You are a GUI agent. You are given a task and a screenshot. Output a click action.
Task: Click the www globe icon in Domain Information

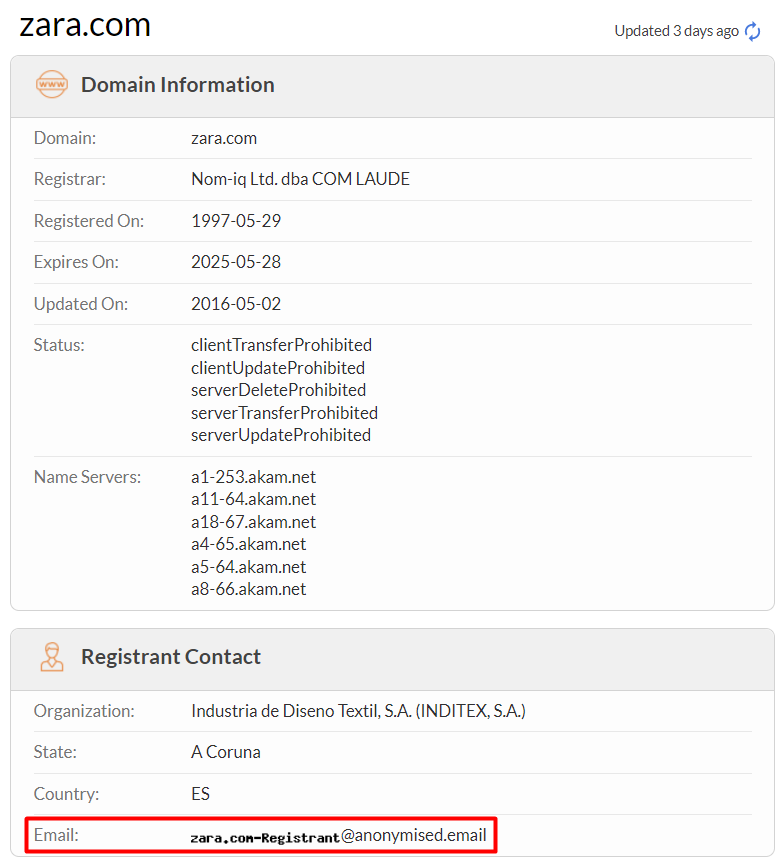point(51,85)
